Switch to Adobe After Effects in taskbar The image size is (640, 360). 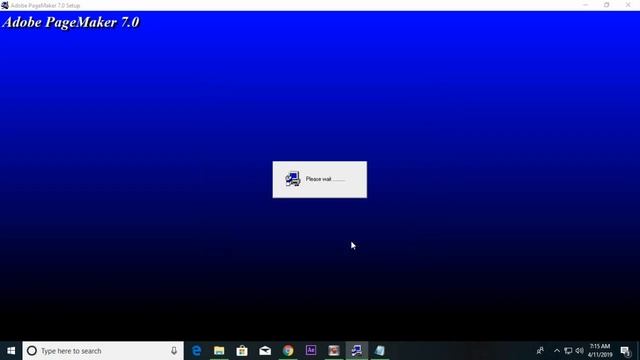pyautogui.click(x=311, y=351)
